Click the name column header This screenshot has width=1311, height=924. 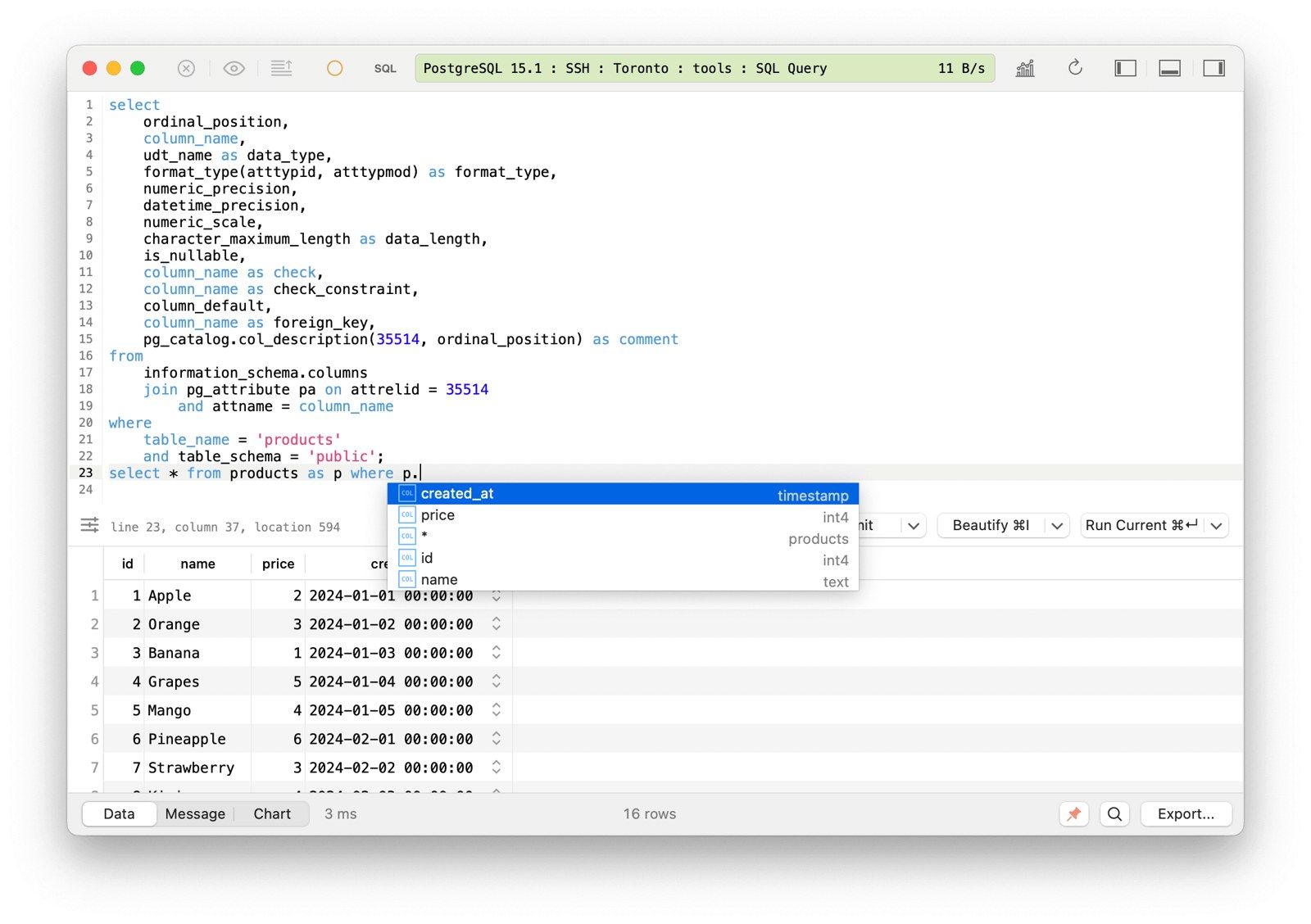[x=197, y=564]
